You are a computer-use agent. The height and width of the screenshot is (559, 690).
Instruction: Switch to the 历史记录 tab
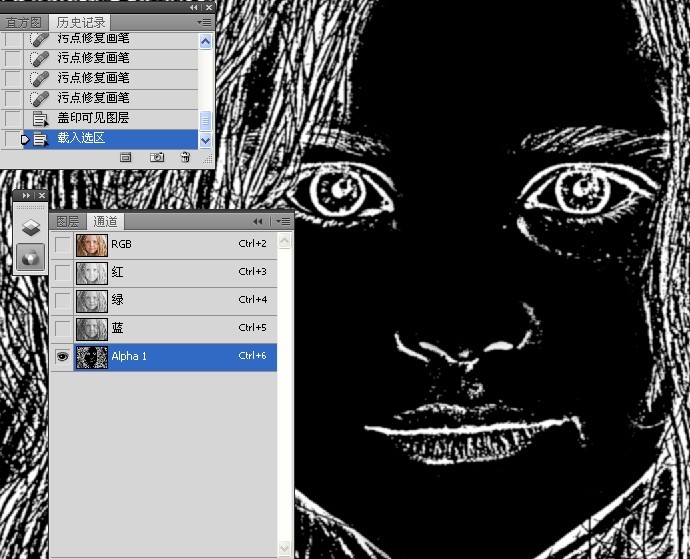pyautogui.click(x=81, y=22)
